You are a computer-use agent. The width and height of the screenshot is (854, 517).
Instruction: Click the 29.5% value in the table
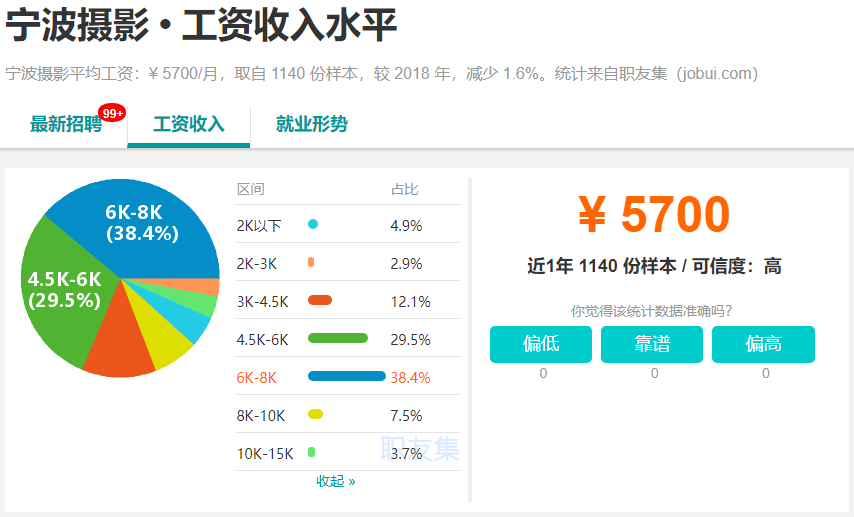[410, 340]
